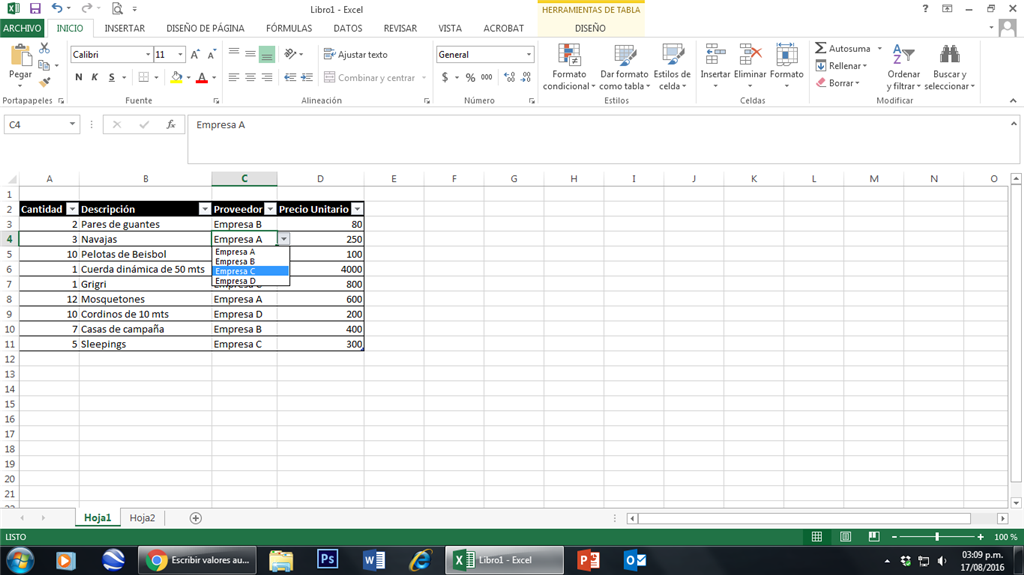Screen dimensions: 1024x575
Task: Select Empresa C in dropdown list
Action: click(251, 271)
